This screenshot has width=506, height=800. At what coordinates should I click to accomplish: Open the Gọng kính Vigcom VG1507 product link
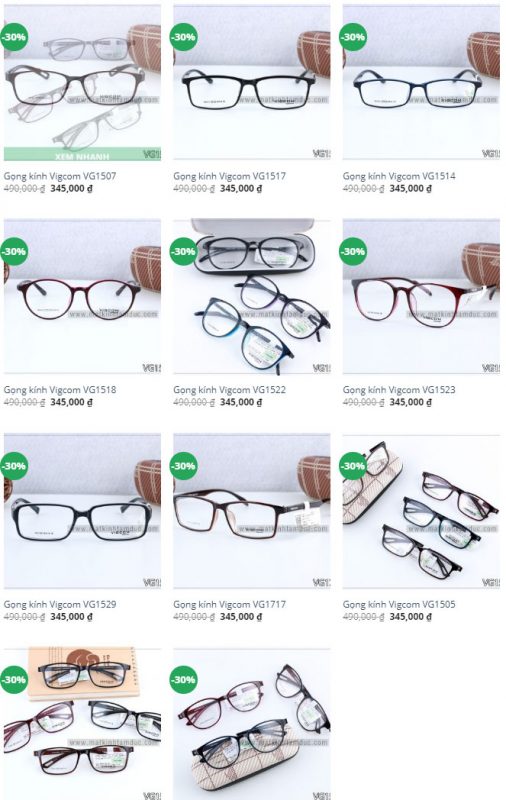pos(60,176)
